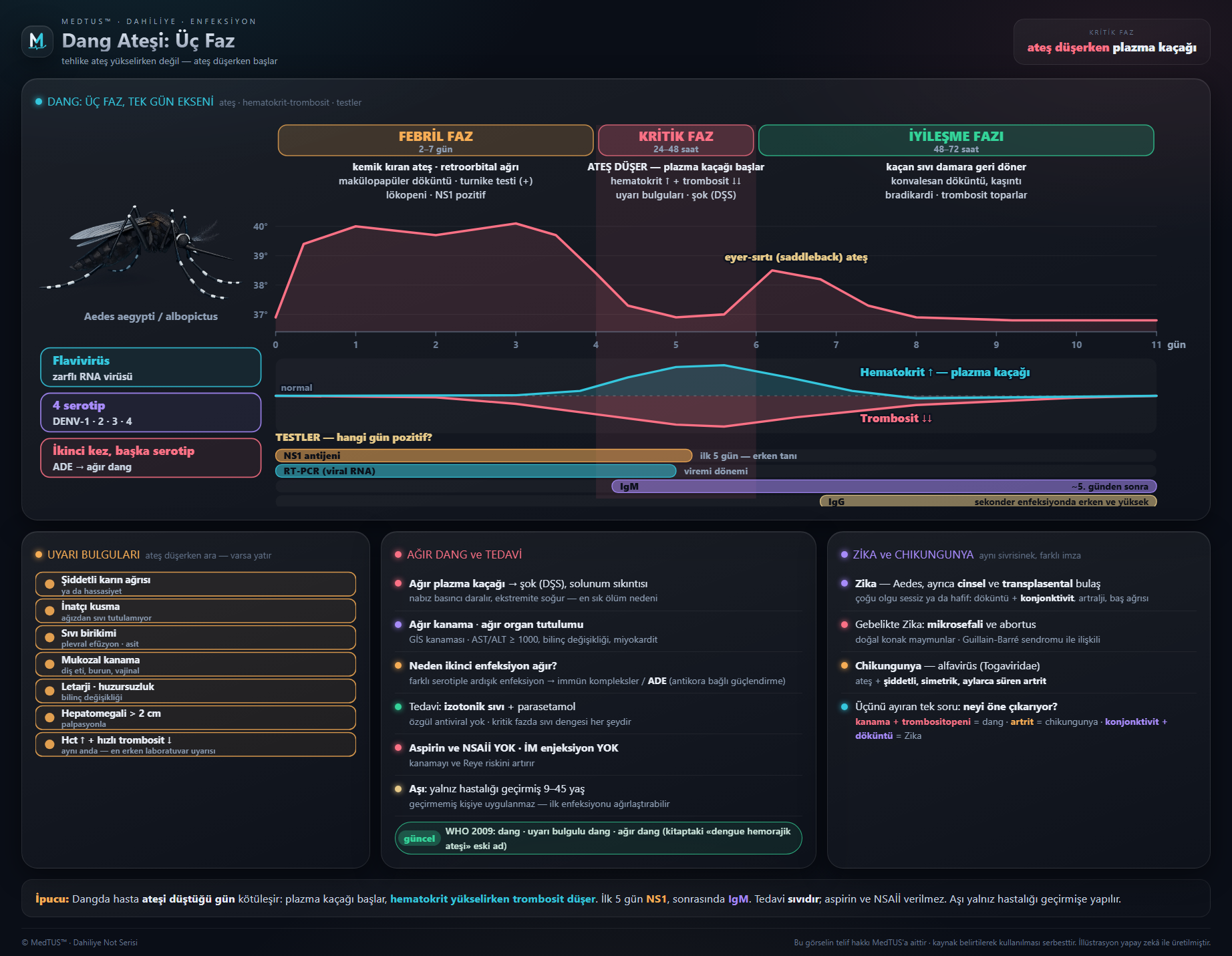The height and width of the screenshot is (956, 1232).
Task: Click the orange dot beside İnatçı kusma
Action: (49, 611)
